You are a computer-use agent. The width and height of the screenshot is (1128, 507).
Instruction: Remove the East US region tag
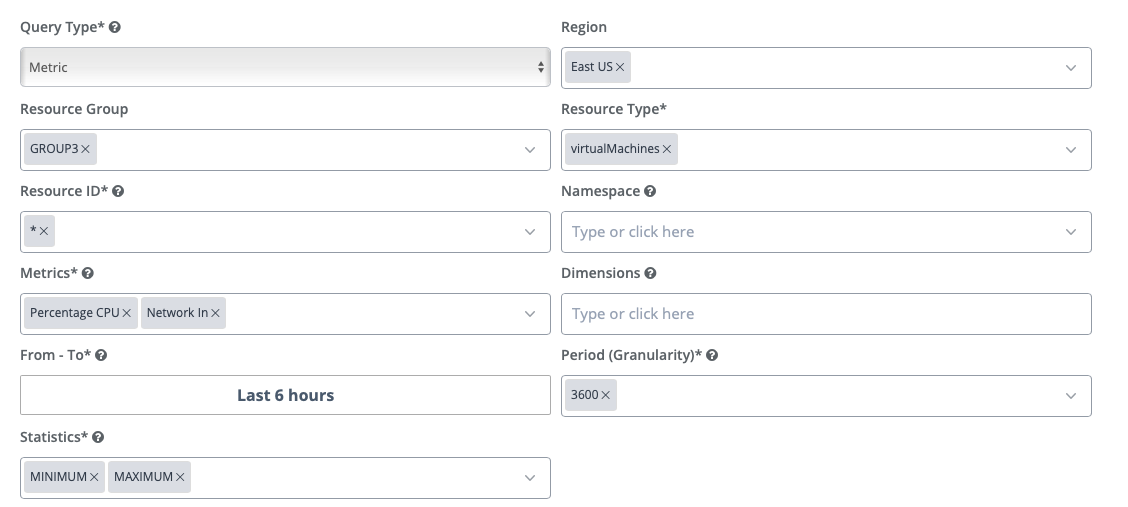(x=620, y=67)
